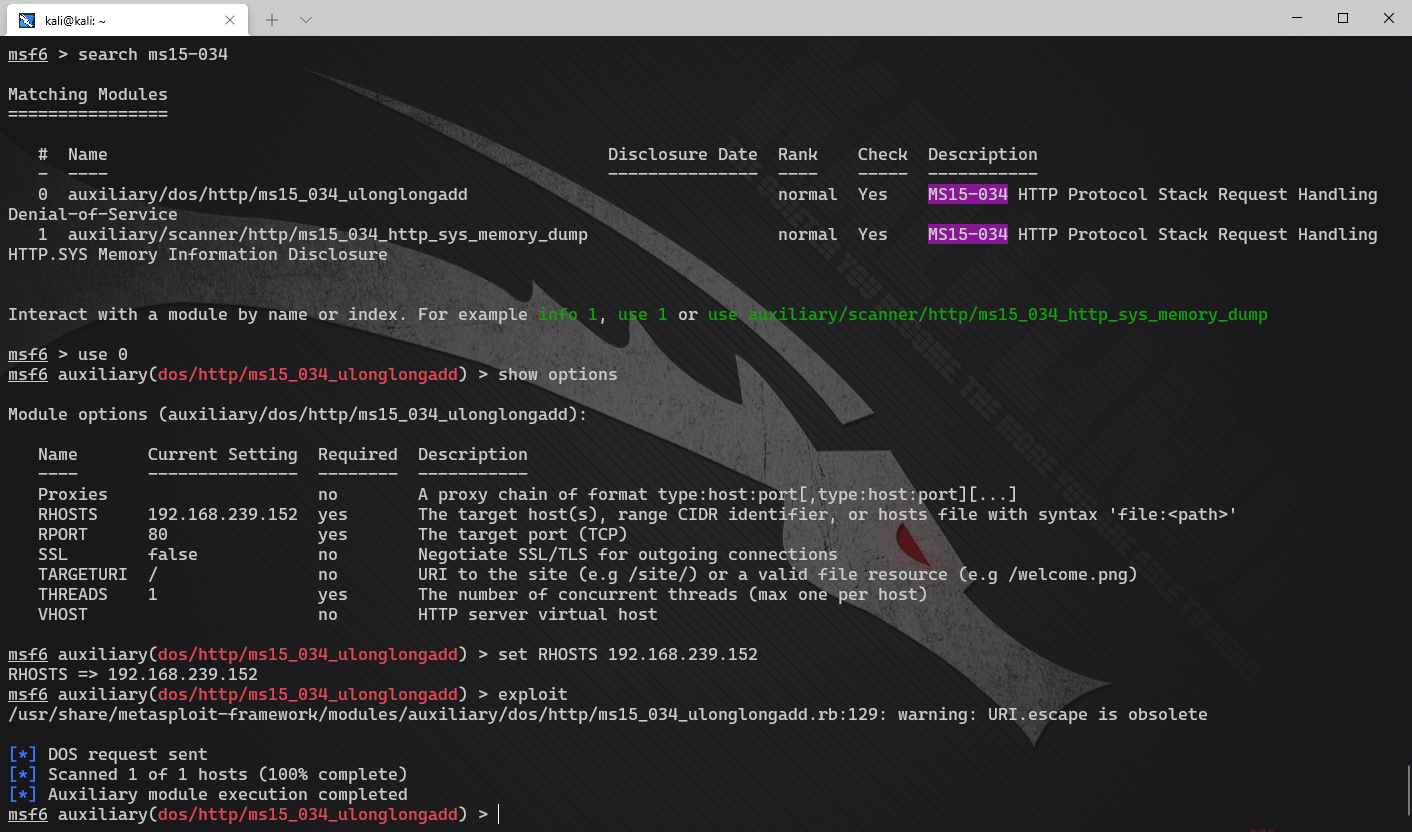Click 'HTTP server virtual host' description
Screen dimensions: 1412x832
coord(538,614)
